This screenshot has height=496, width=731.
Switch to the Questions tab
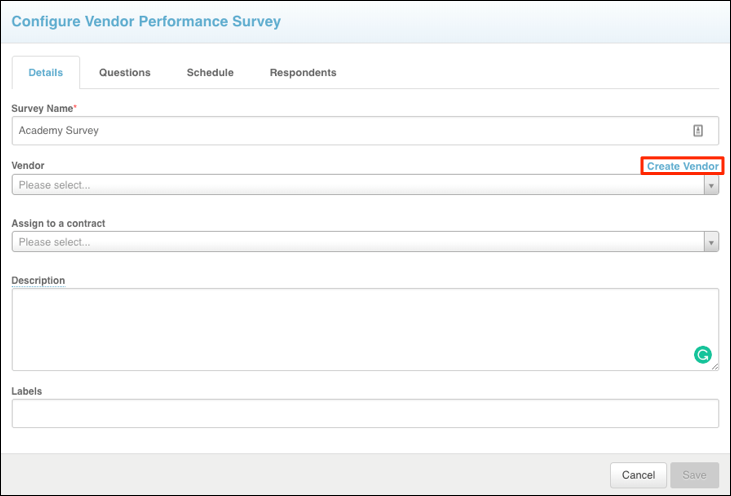[x=125, y=73]
